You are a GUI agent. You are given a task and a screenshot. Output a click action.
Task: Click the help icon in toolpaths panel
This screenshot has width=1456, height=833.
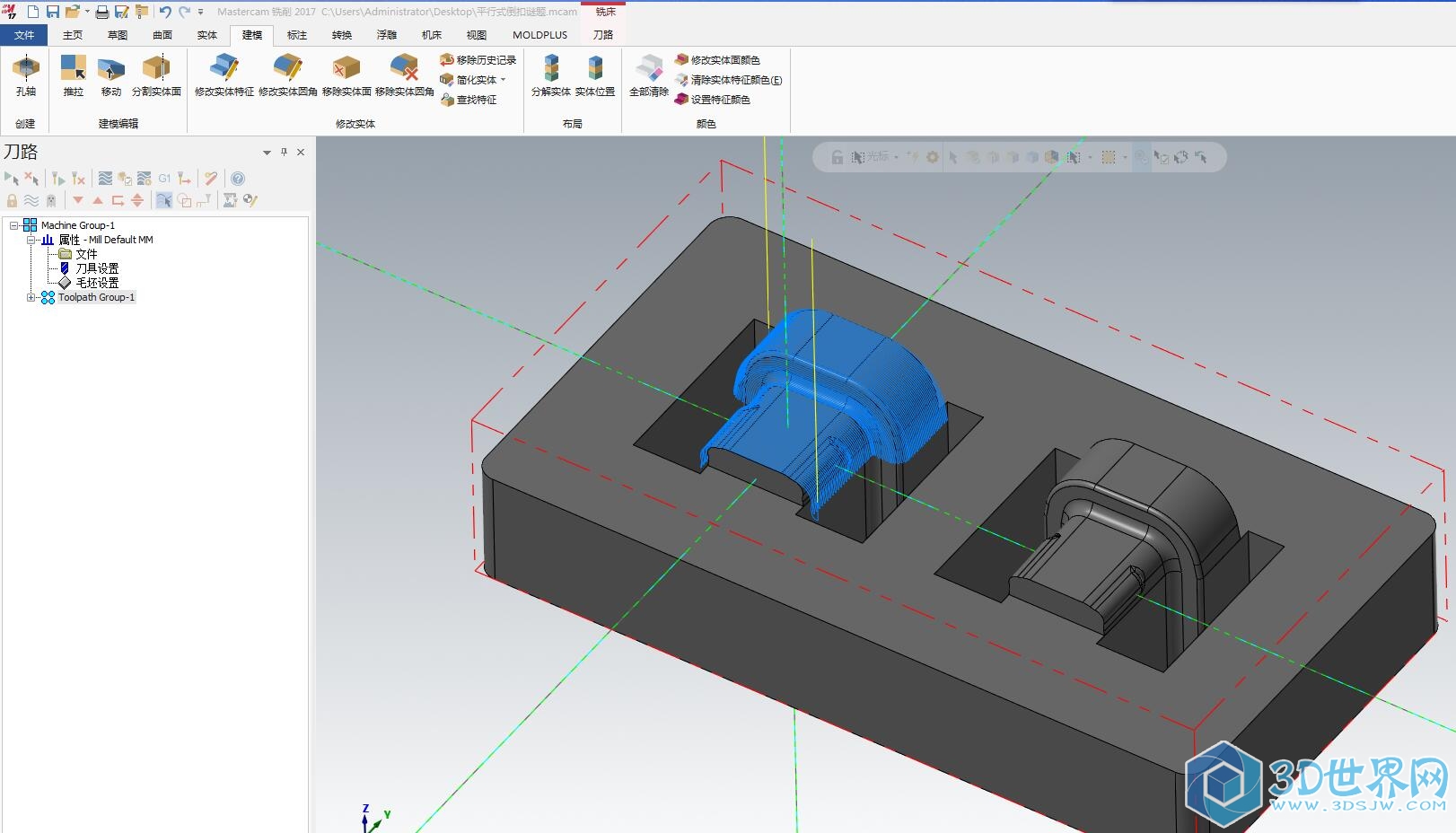(x=238, y=179)
